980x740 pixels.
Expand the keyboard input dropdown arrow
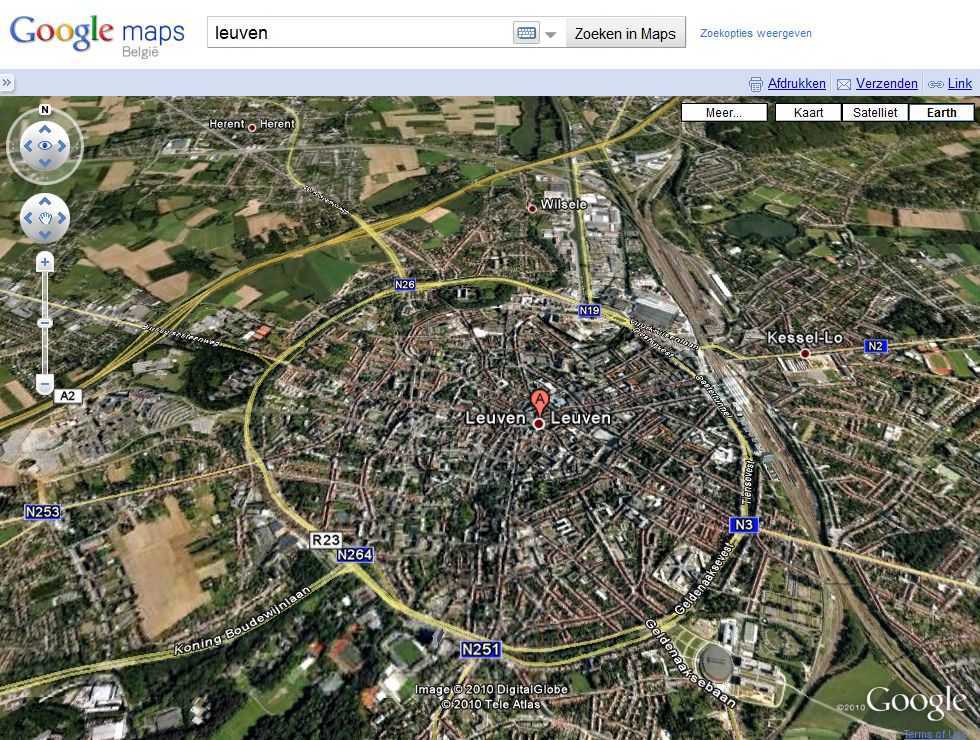coord(551,34)
